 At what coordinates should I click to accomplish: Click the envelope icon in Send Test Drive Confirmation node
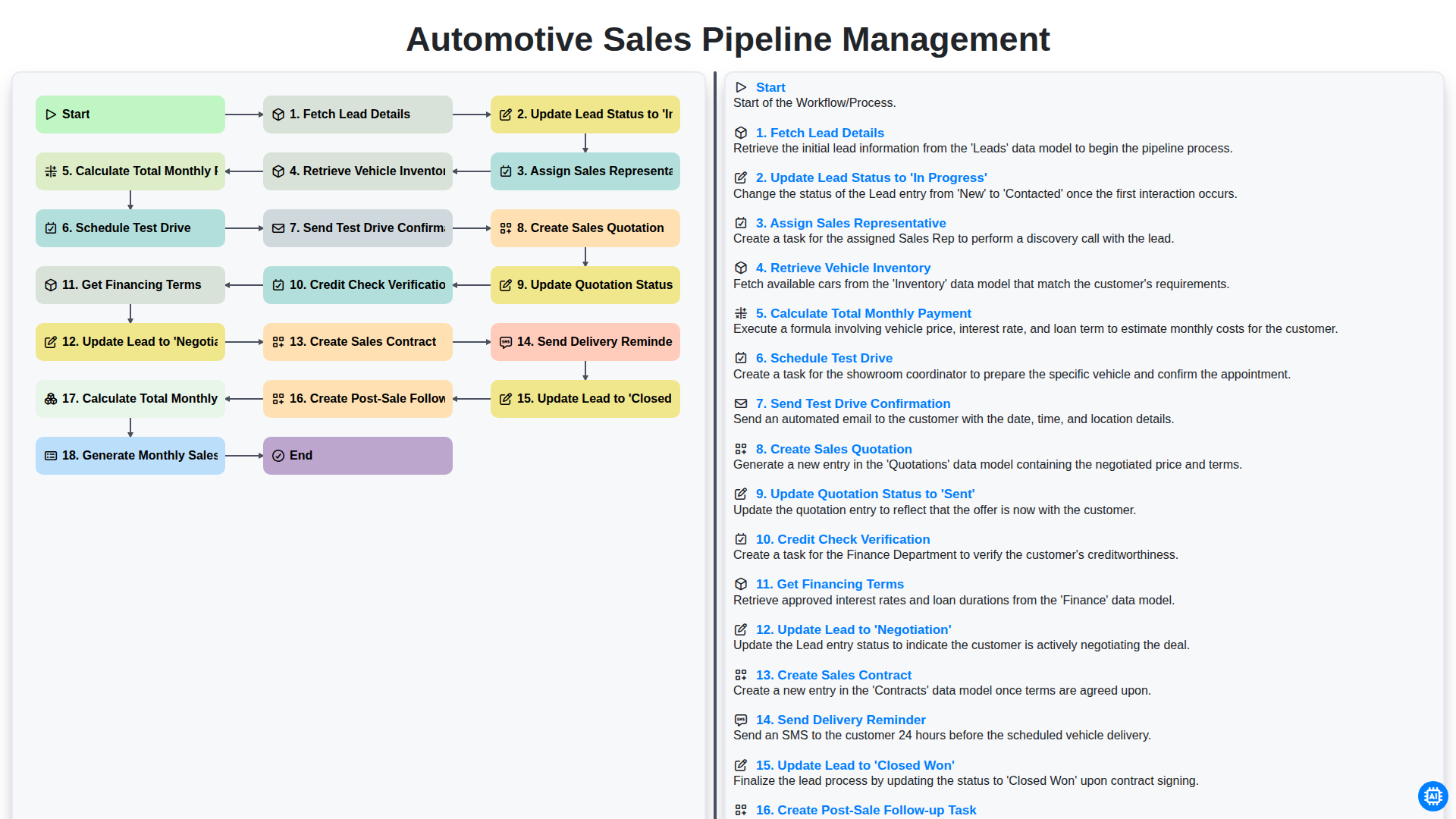pos(278,228)
